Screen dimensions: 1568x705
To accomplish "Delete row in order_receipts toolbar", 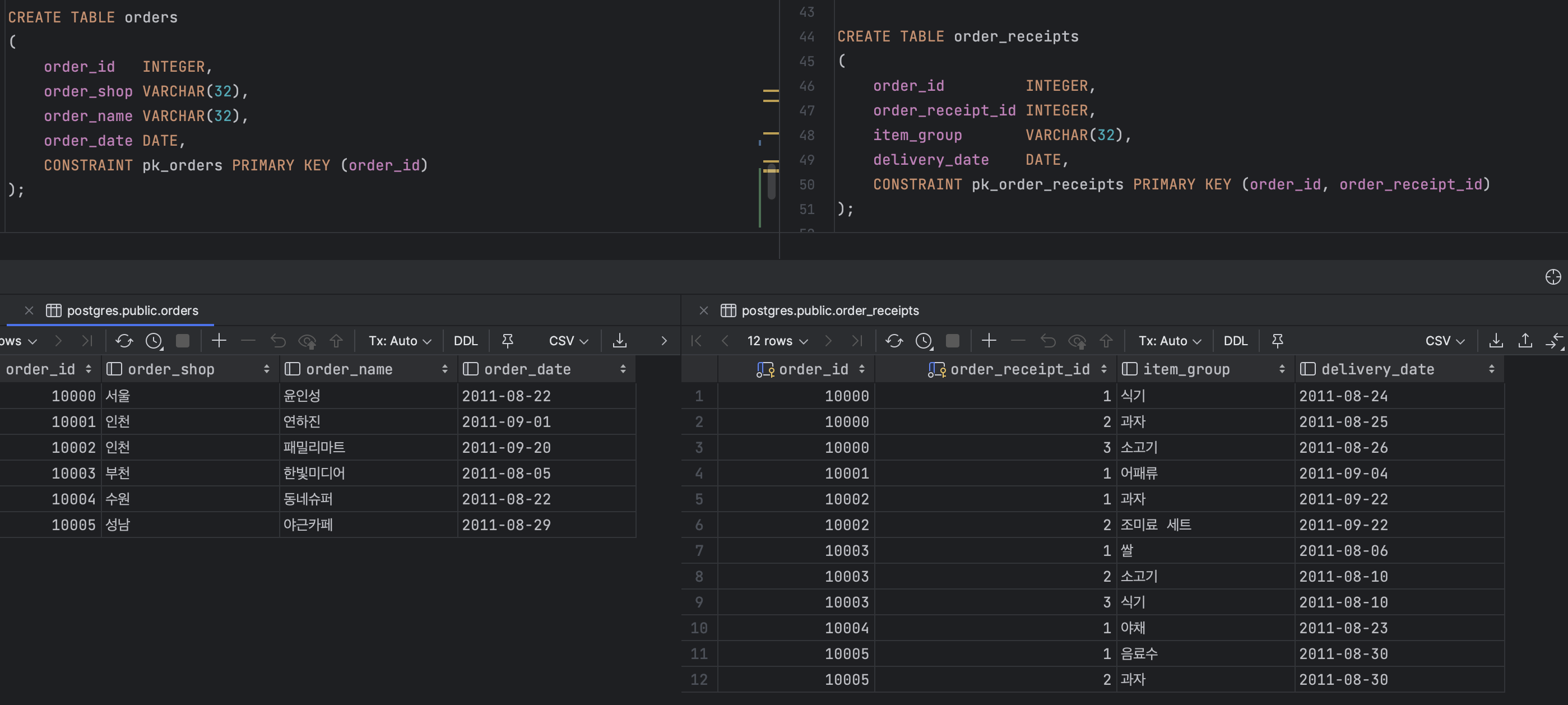I will point(1018,341).
